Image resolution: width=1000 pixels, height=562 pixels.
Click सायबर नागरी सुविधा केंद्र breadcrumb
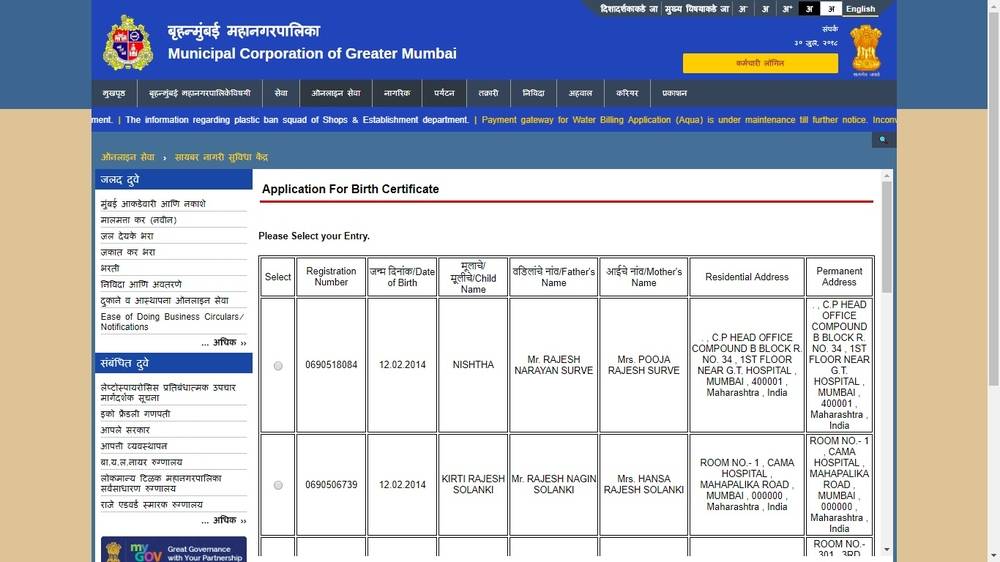coord(221,157)
